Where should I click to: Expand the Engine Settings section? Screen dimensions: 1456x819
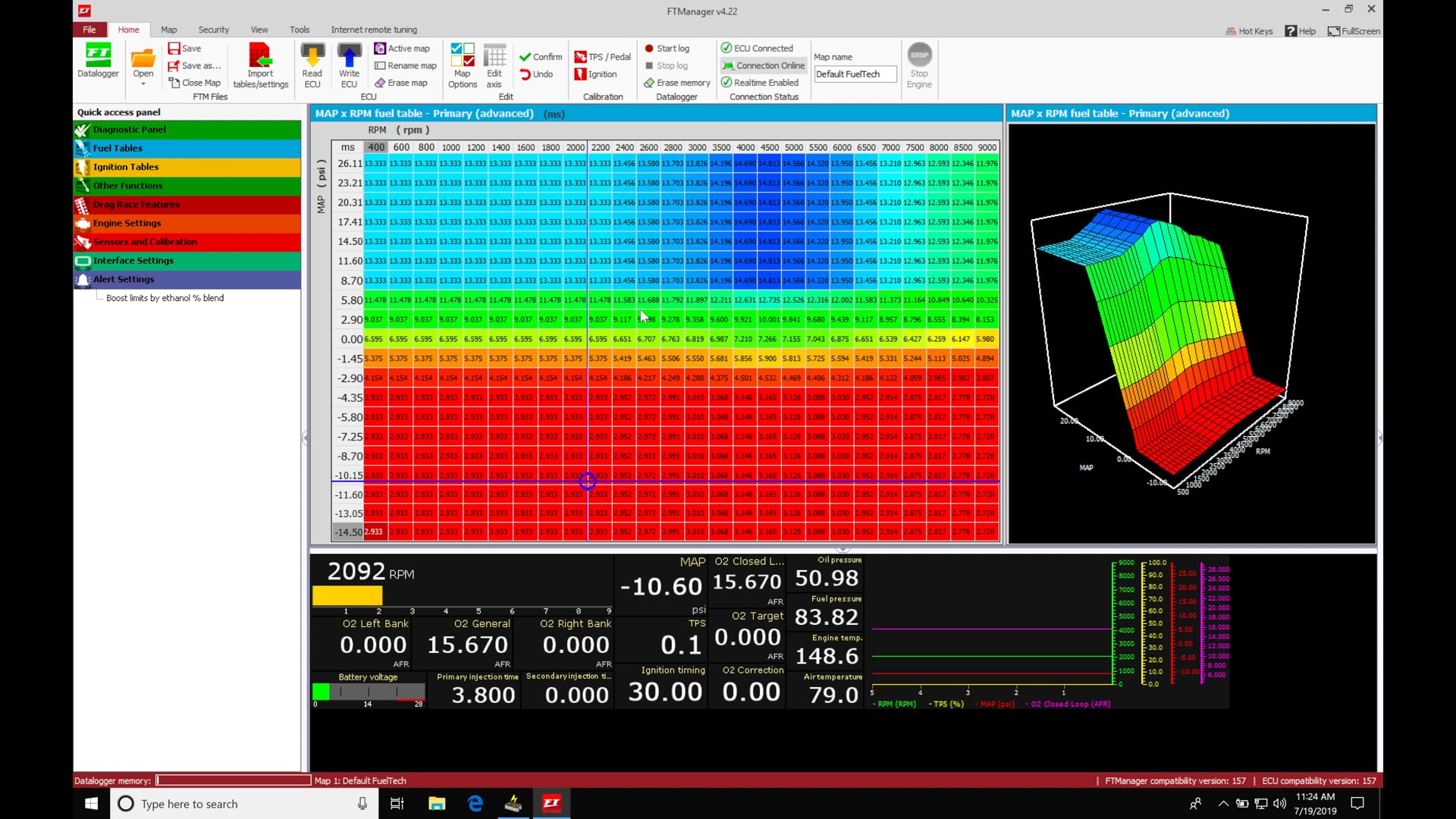pos(127,223)
